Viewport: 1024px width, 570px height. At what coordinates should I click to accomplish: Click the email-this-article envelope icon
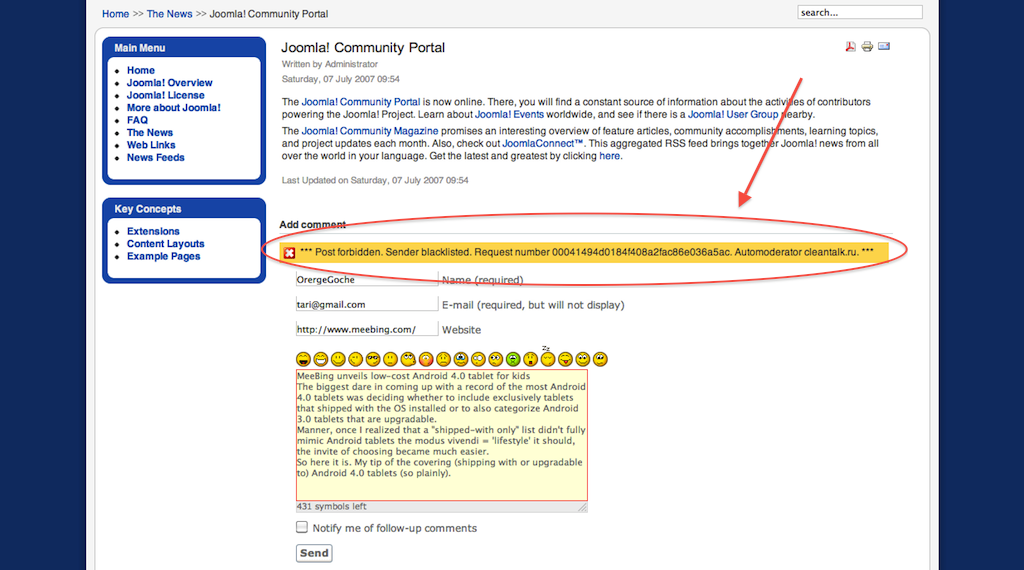tap(884, 47)
